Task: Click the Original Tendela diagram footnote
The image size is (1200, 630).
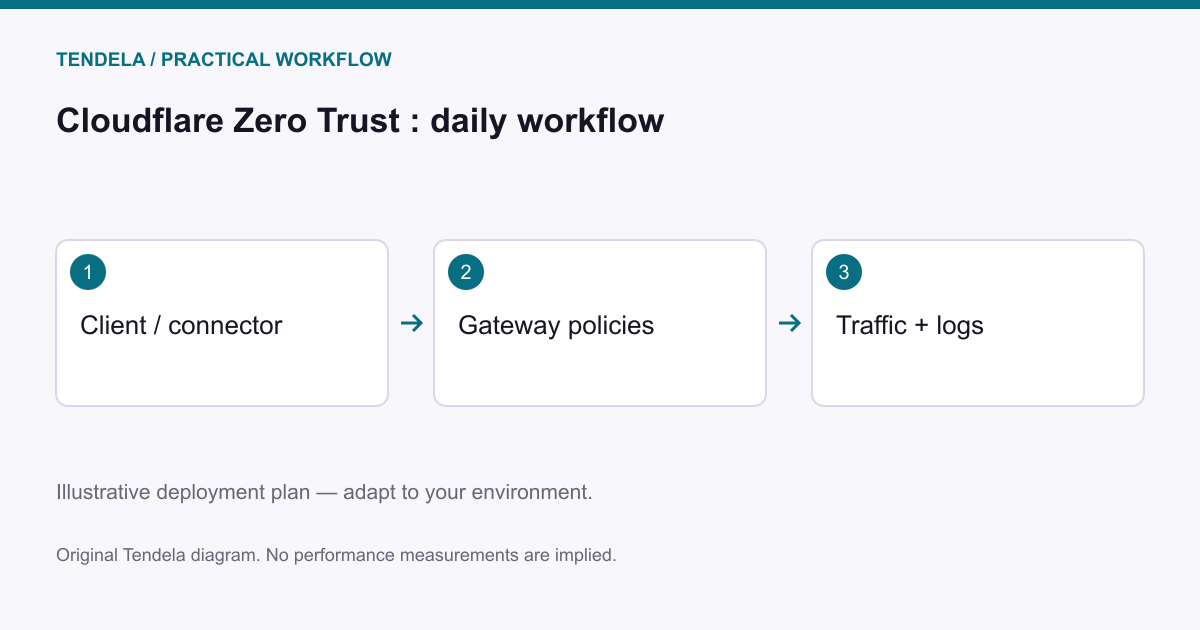Action: tap(336, 554)
